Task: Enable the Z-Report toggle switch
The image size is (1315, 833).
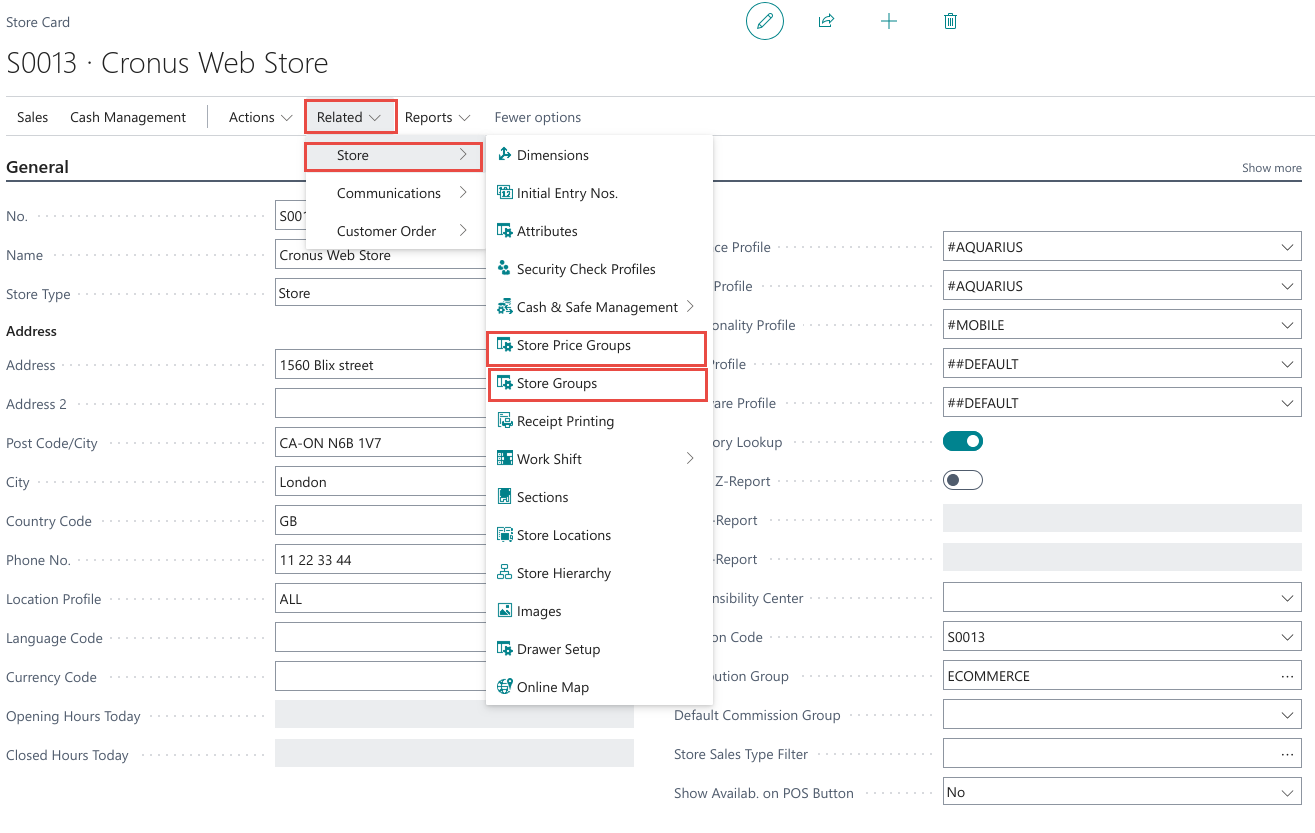Action: 963,481
